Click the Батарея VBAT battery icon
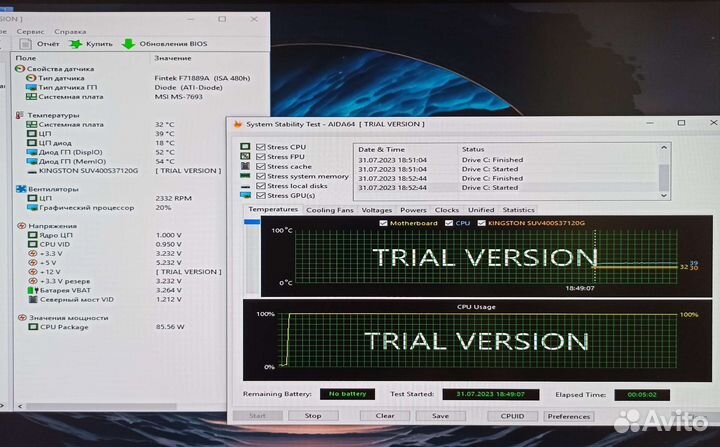The height and width of the screenshot is (447, 720). [x=33, y=290]
